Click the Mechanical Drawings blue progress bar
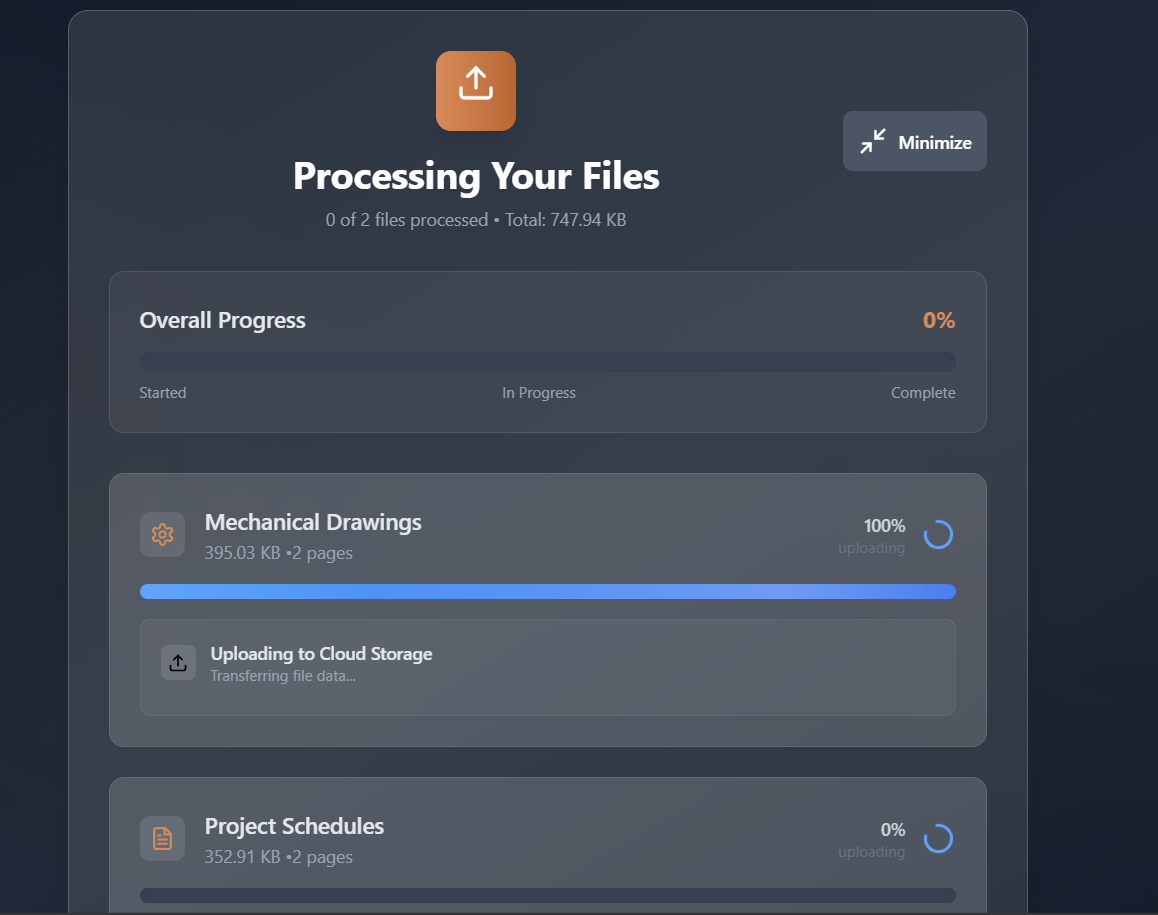The height and width of the screenshot is (915, 1158). (547, 592)
